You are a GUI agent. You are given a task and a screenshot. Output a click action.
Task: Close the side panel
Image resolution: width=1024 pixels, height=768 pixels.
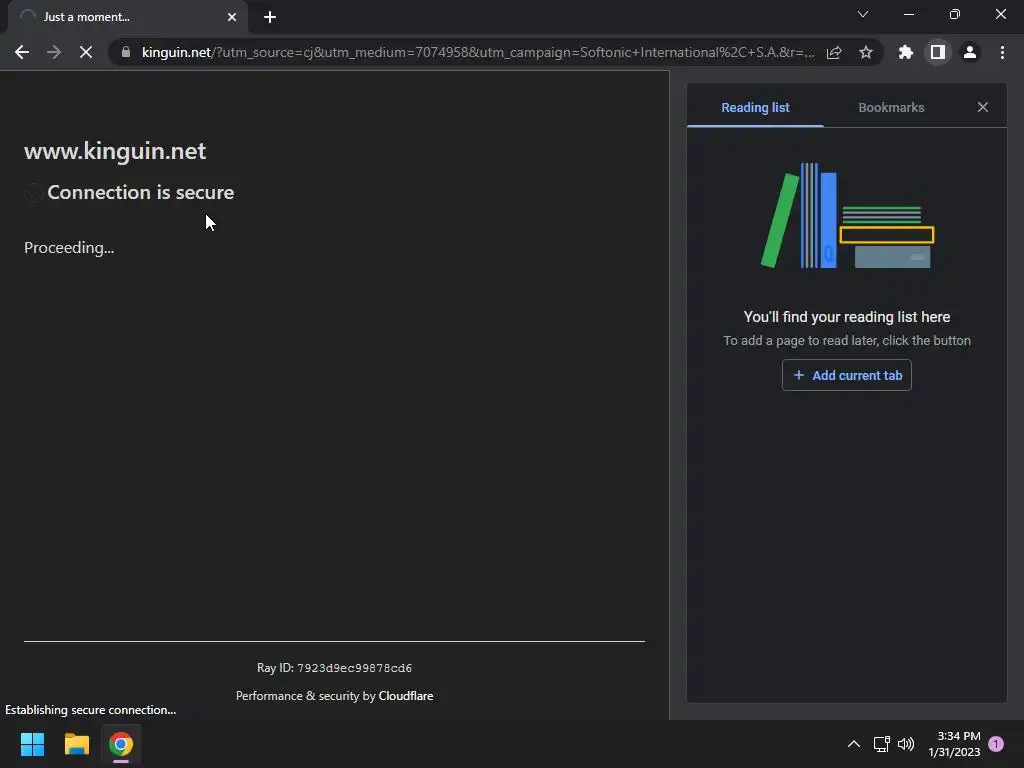click(x=983, y=107)
